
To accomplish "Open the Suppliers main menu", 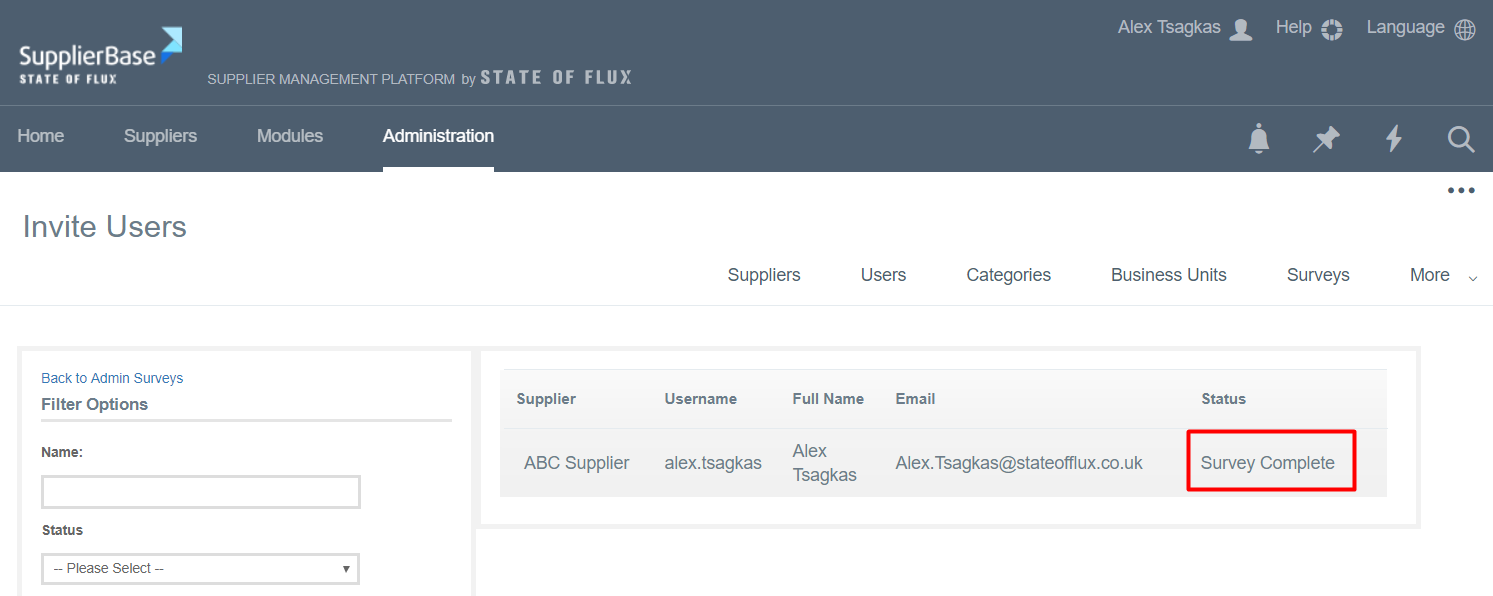I will coord(160,136).
